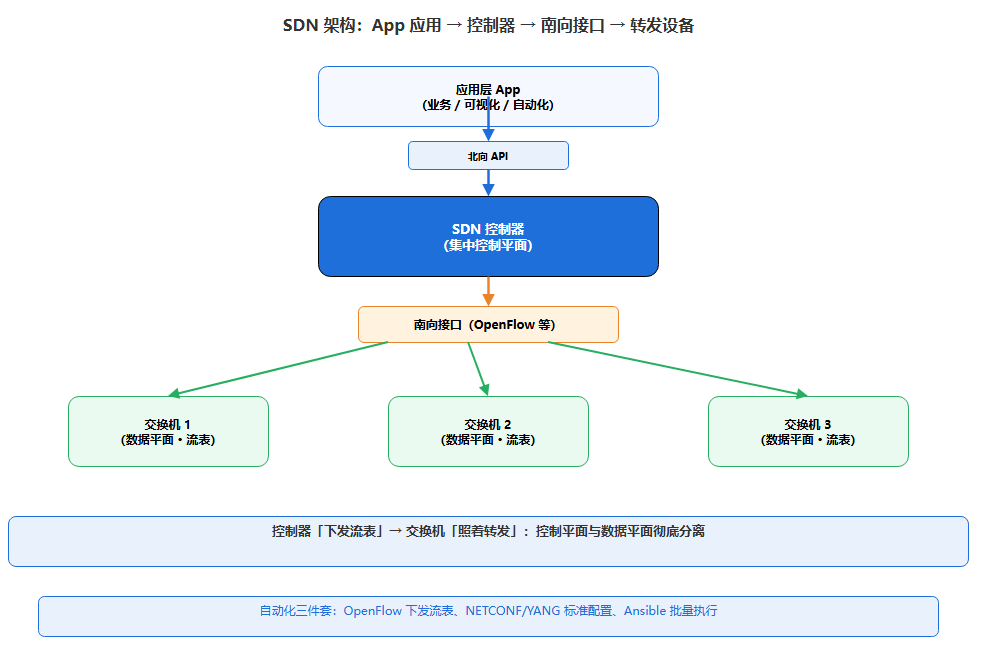Click the 南向接口 (OpenFlow 等) box
Viewport: 985px width, 653px height.
pos(488,324)
